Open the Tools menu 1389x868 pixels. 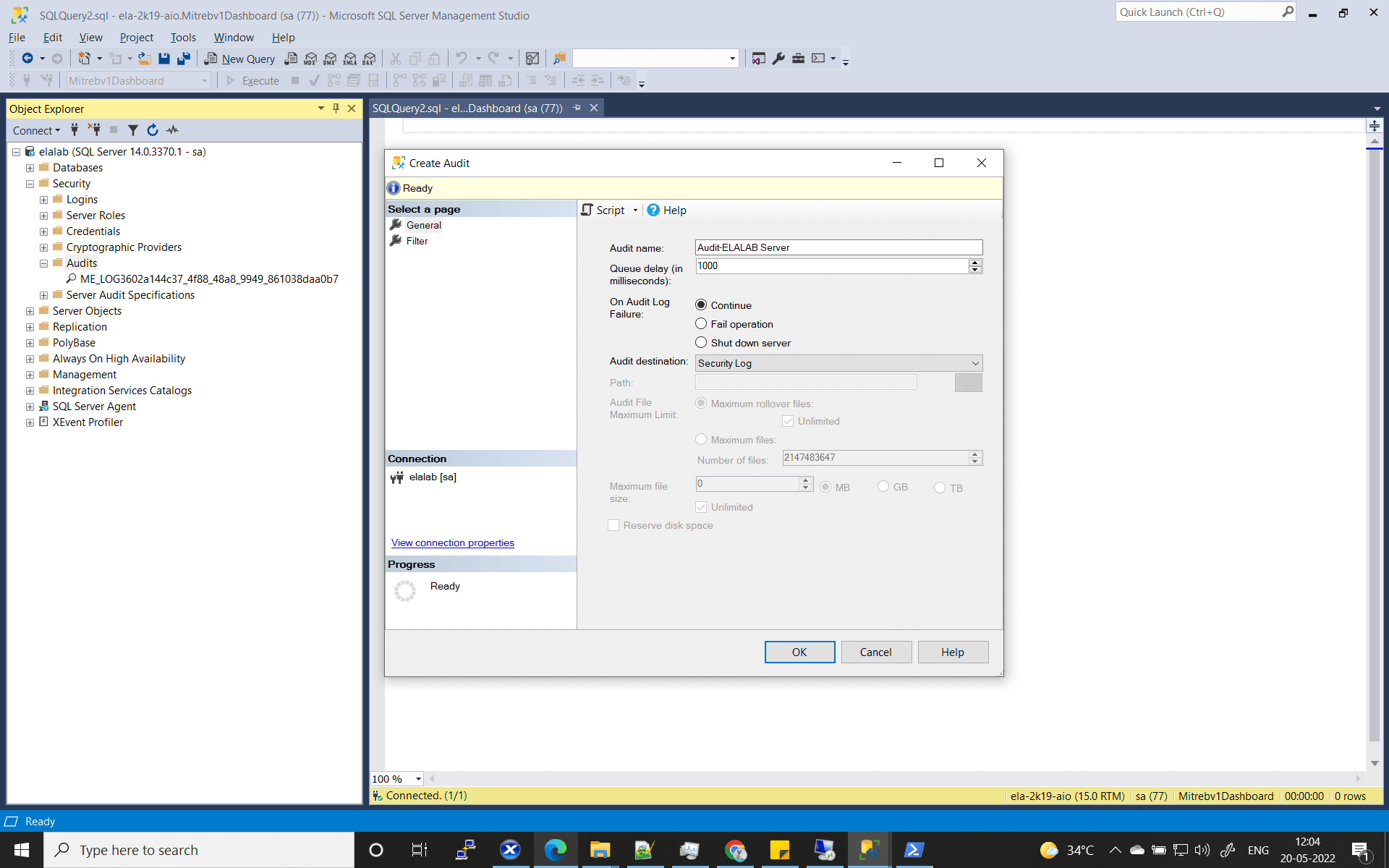(x=182, y=38)
